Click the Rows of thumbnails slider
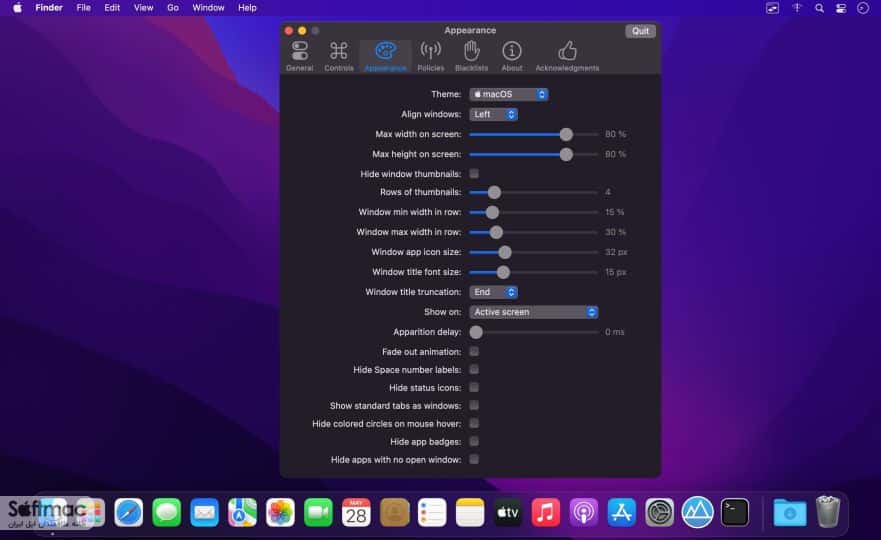Viewport: 881px width, 540px height. point(533,193)
